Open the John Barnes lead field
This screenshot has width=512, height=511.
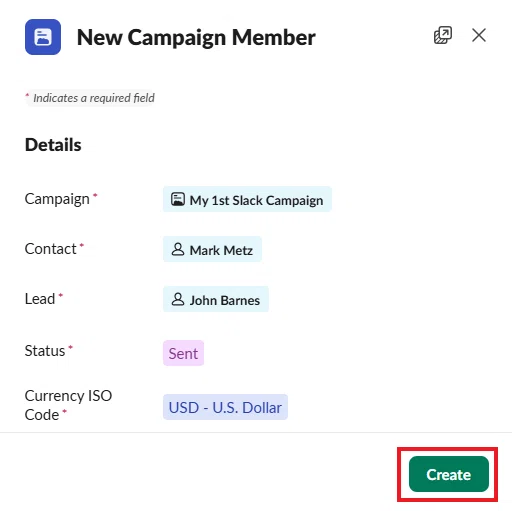(216, 299)
